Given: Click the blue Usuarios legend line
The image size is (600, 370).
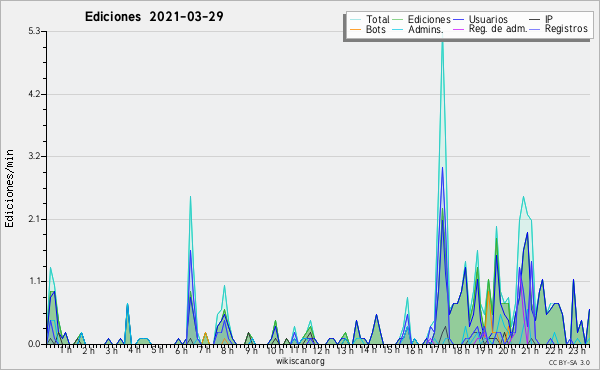Looking at the screenshot, I should pyautogui.click(x=458, y=20).
